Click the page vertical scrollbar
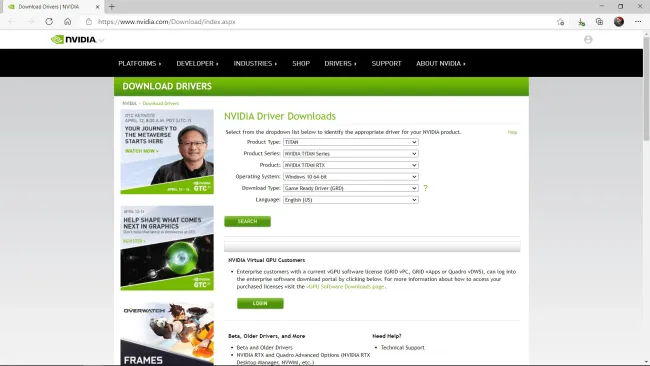 click(646, 88)
